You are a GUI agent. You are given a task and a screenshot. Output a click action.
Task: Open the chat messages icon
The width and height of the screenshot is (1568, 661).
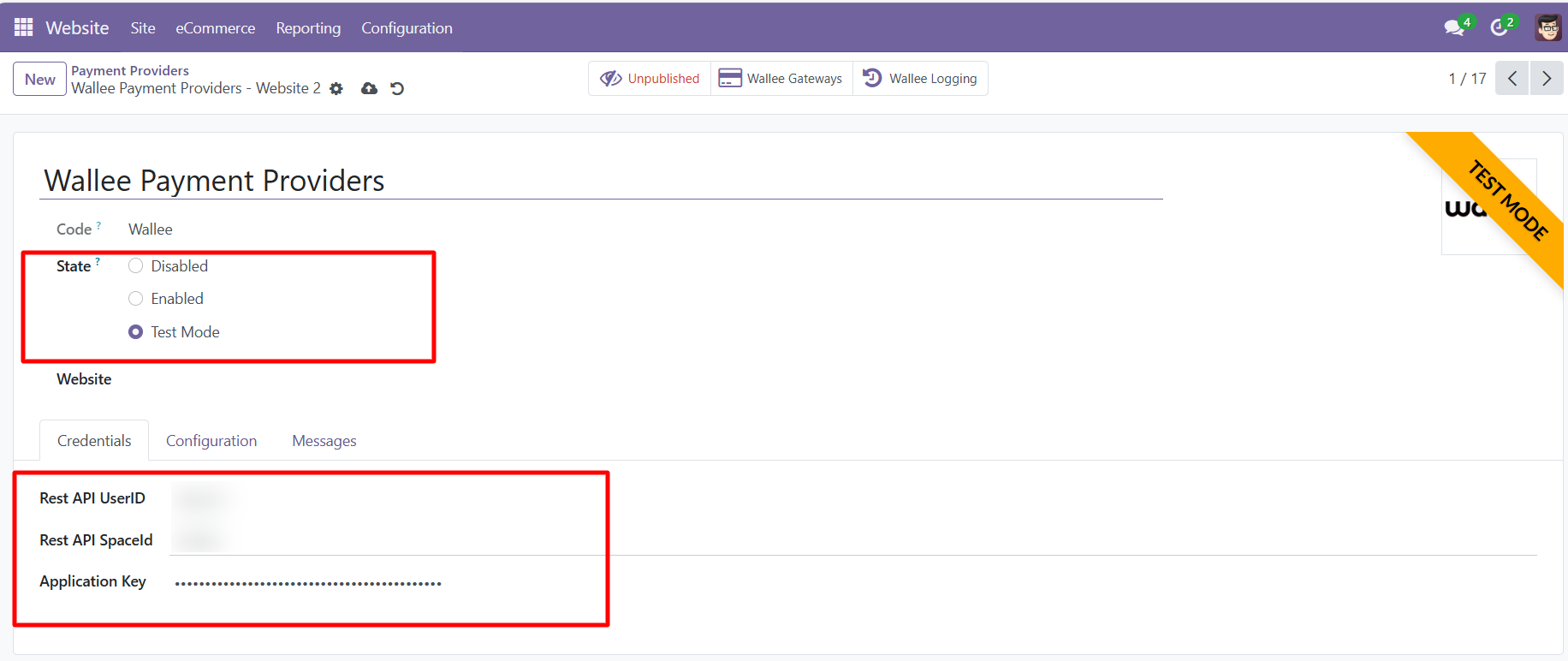pyautogui.click(x=1453, y=27)
